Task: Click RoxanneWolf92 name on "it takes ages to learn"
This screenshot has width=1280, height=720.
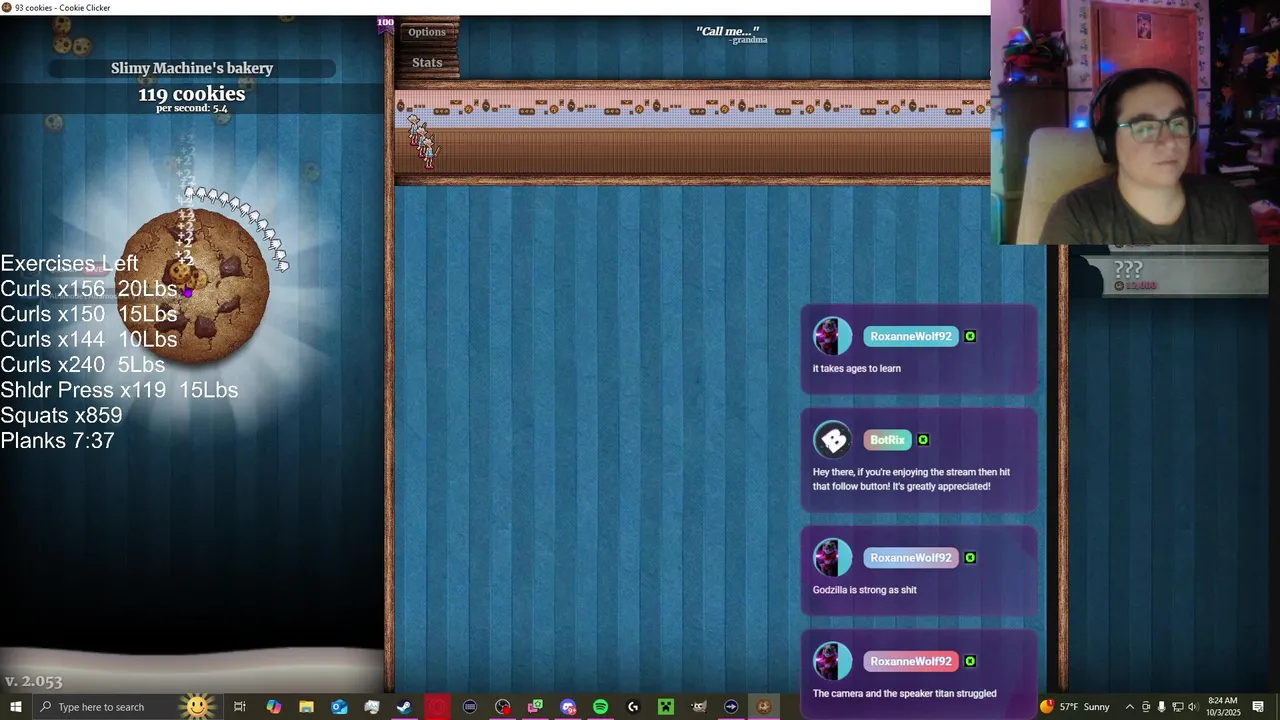Action: coord(910,336)
